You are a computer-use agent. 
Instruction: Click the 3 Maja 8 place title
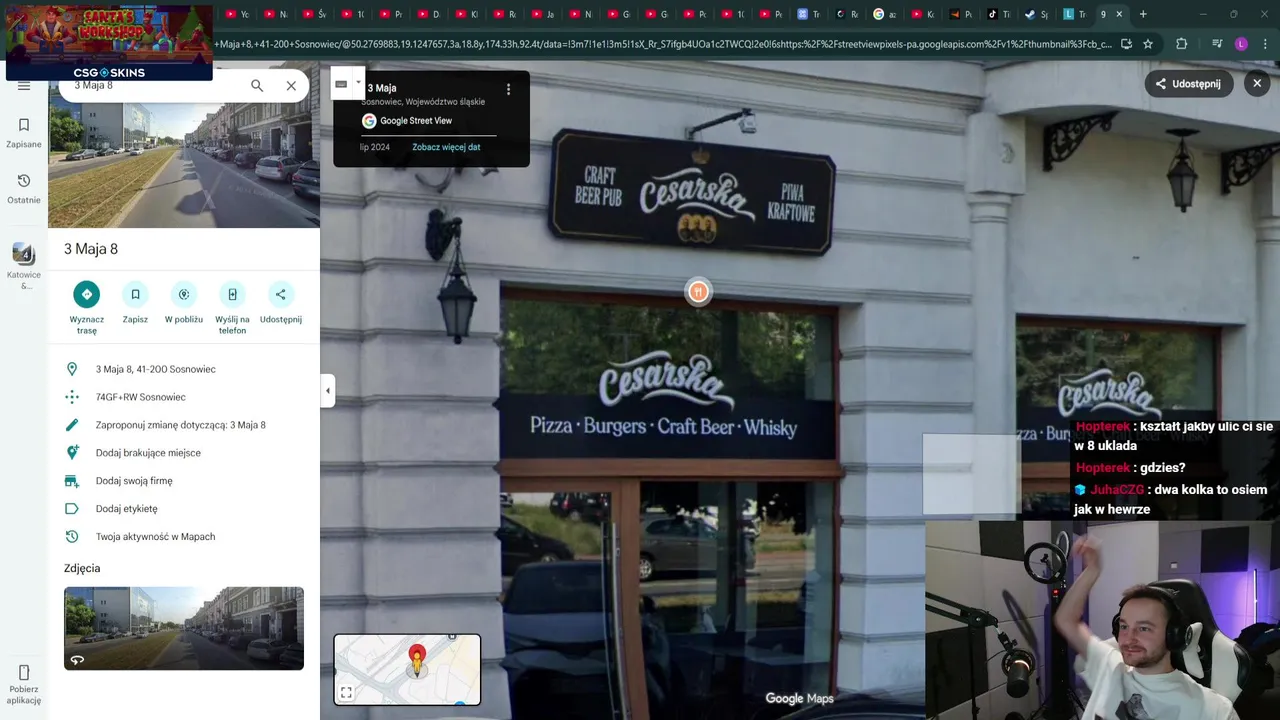[91, 249]
